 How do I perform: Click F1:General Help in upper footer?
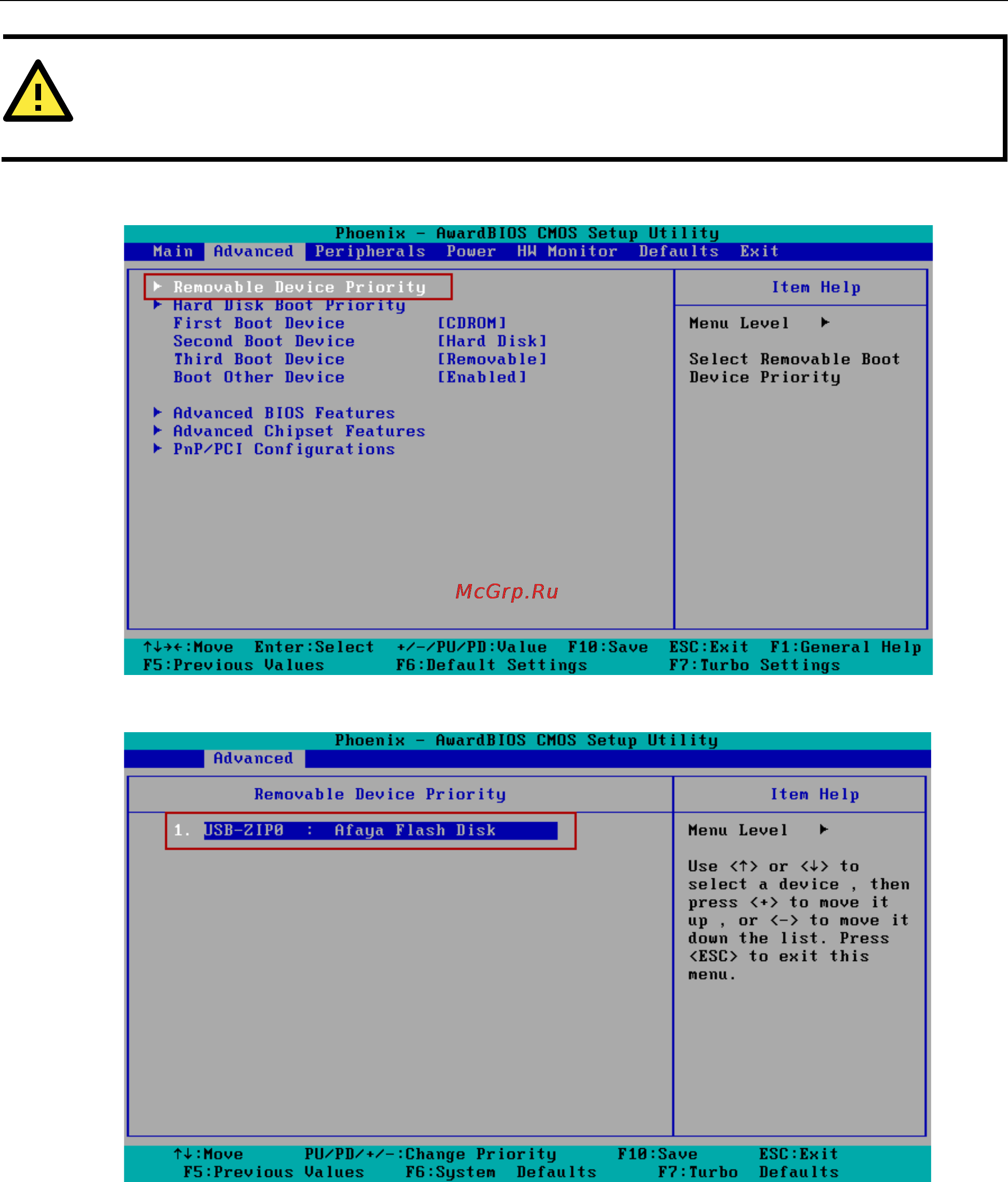click(845, 647)
